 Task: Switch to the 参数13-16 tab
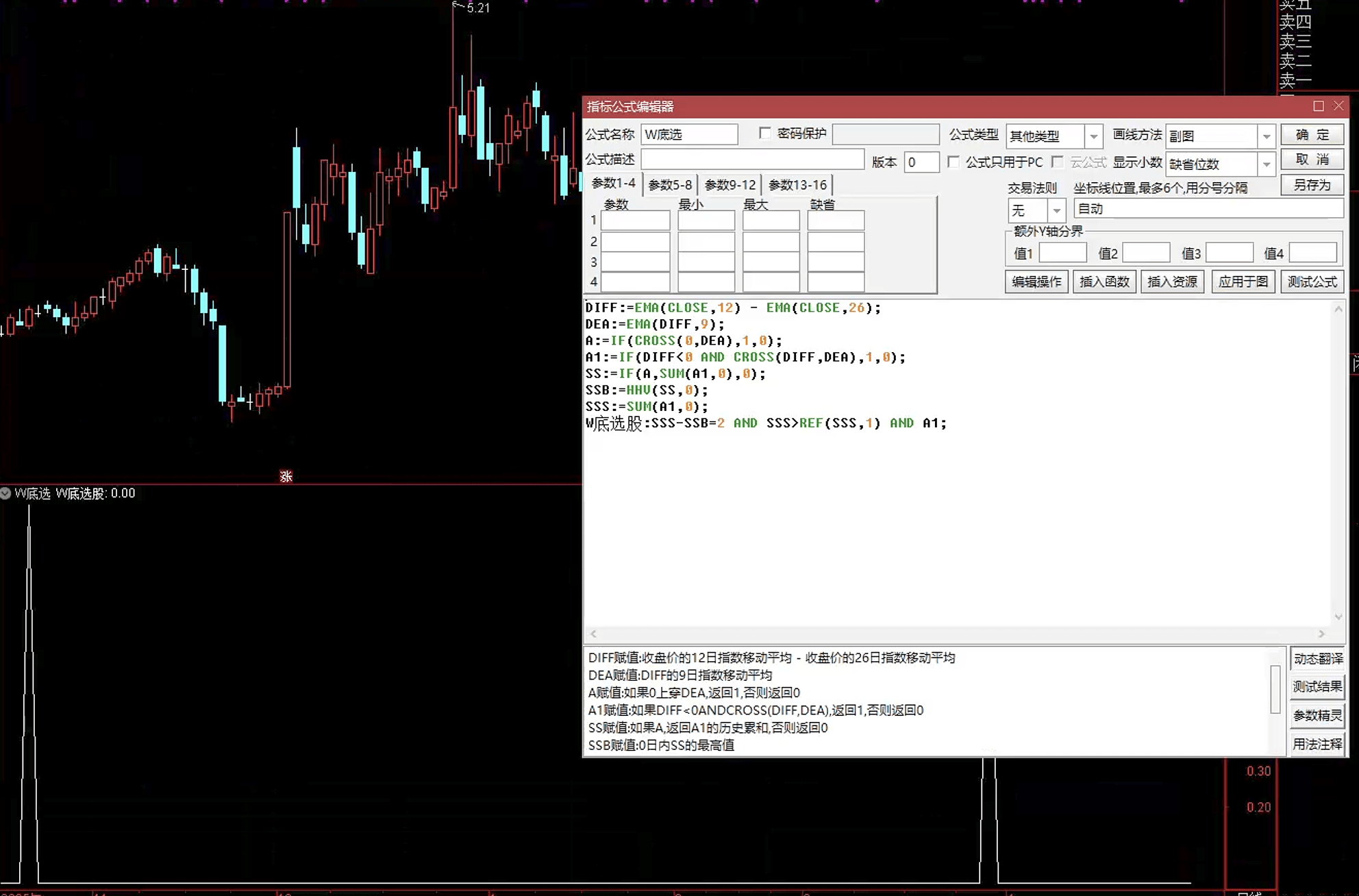pyautogui.click(x=797, y=185)
